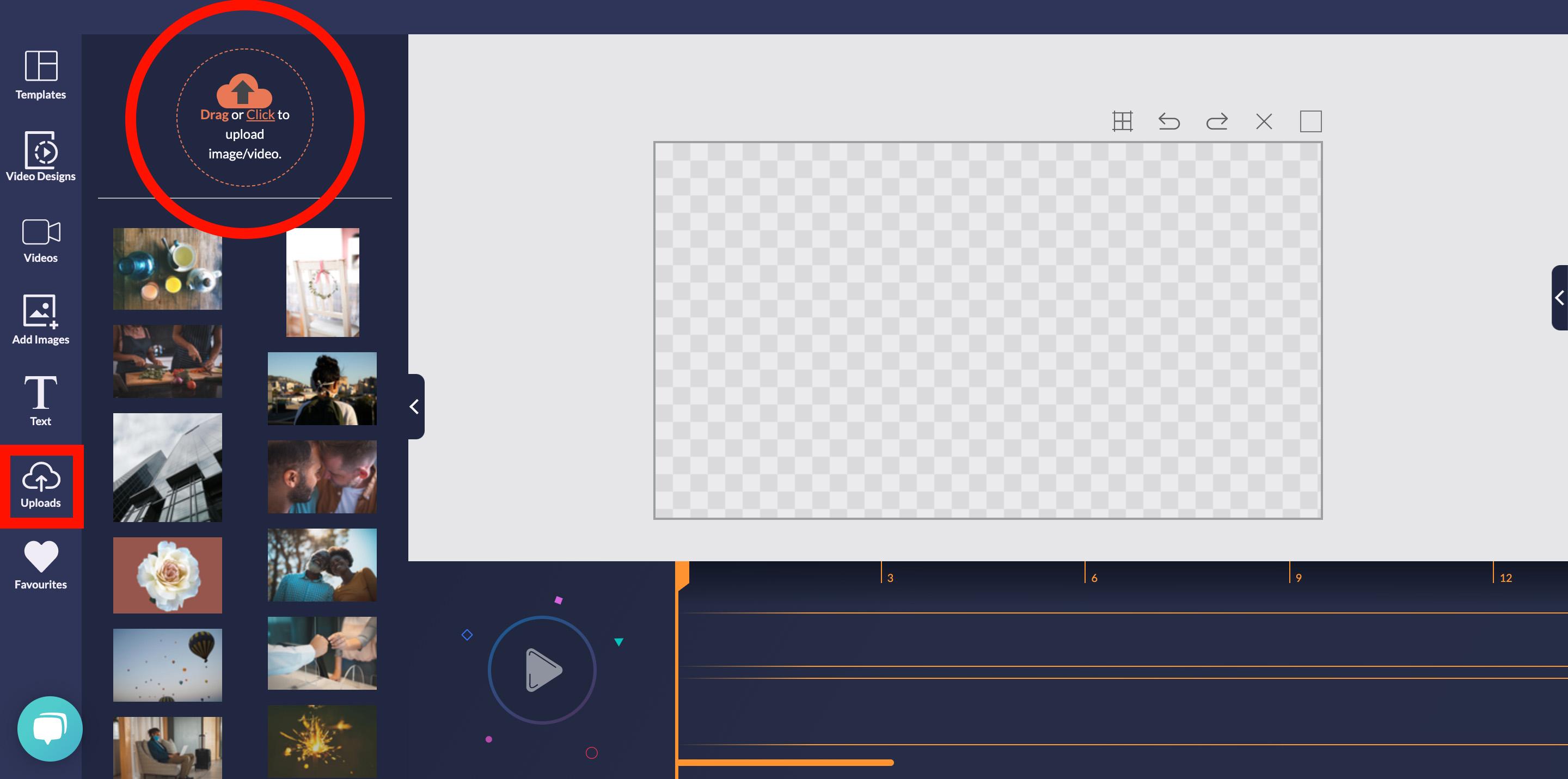Click the grid/layout view icon

click(x=1123, y=121)
